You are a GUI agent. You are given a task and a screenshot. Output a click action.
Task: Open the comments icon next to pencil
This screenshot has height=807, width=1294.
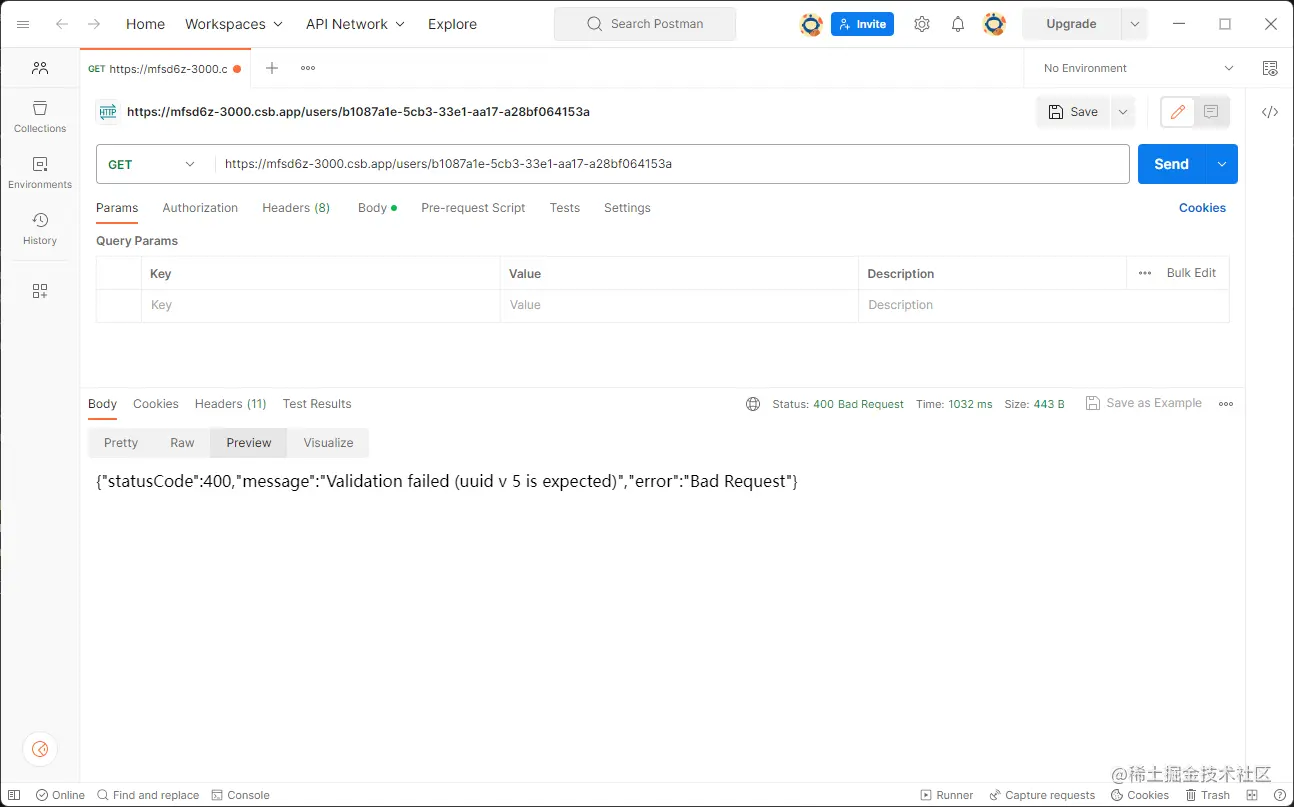coord(1211,112)
